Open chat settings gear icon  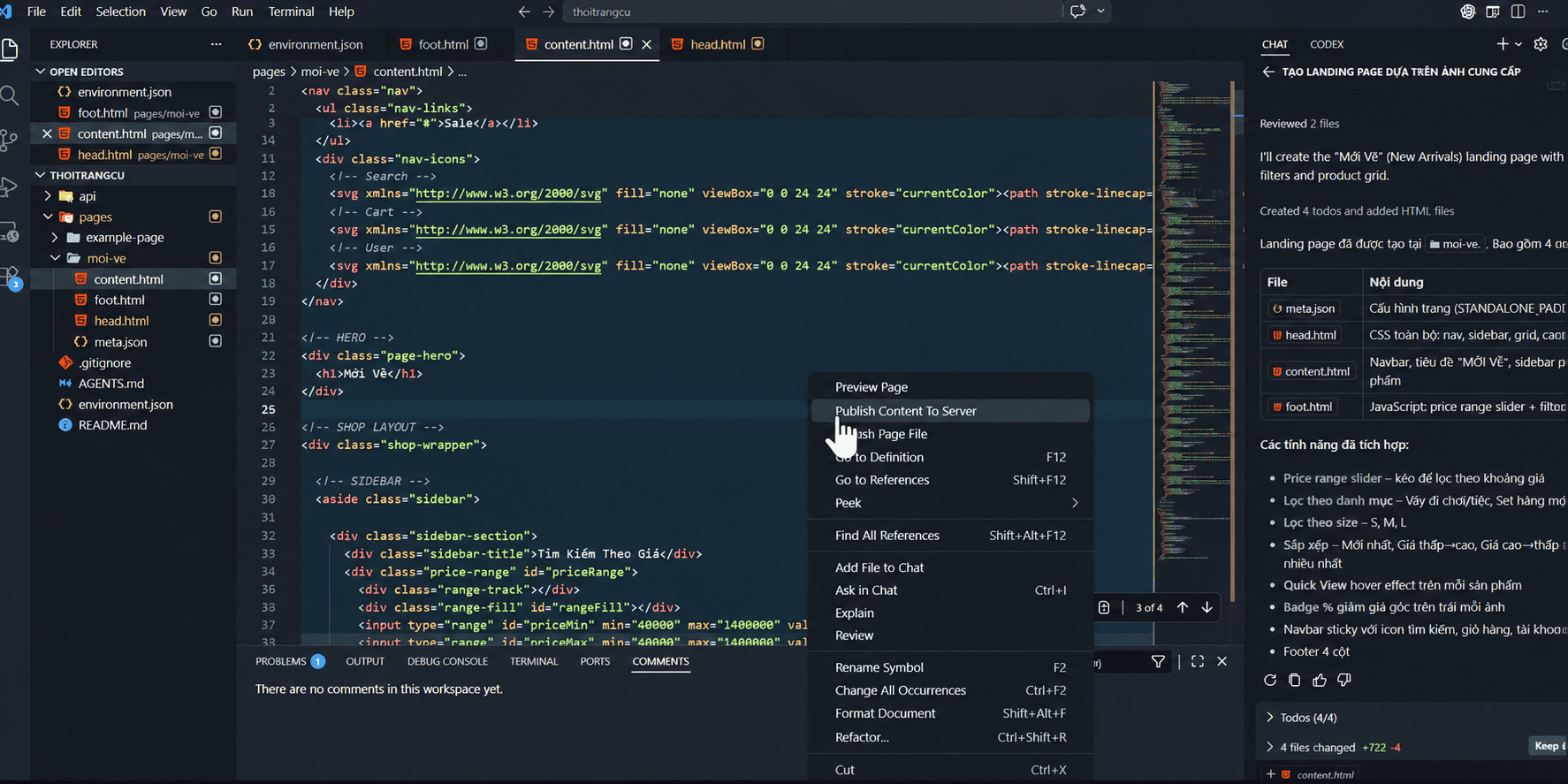1541,44
